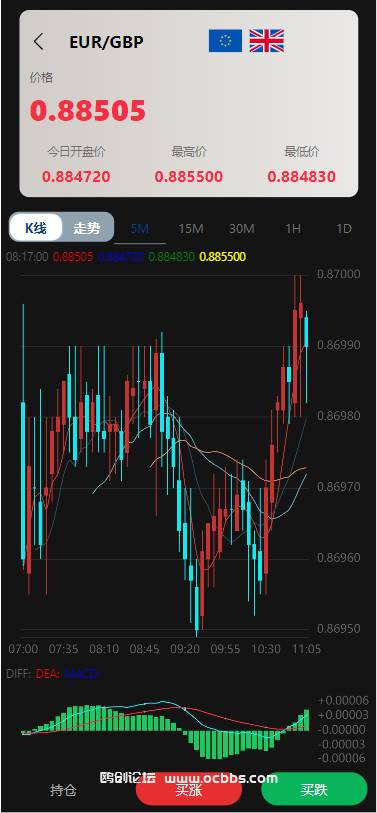Screen dimensions: 377x813
Task: Tap the European Union flag icon
Action: point(225,41)
